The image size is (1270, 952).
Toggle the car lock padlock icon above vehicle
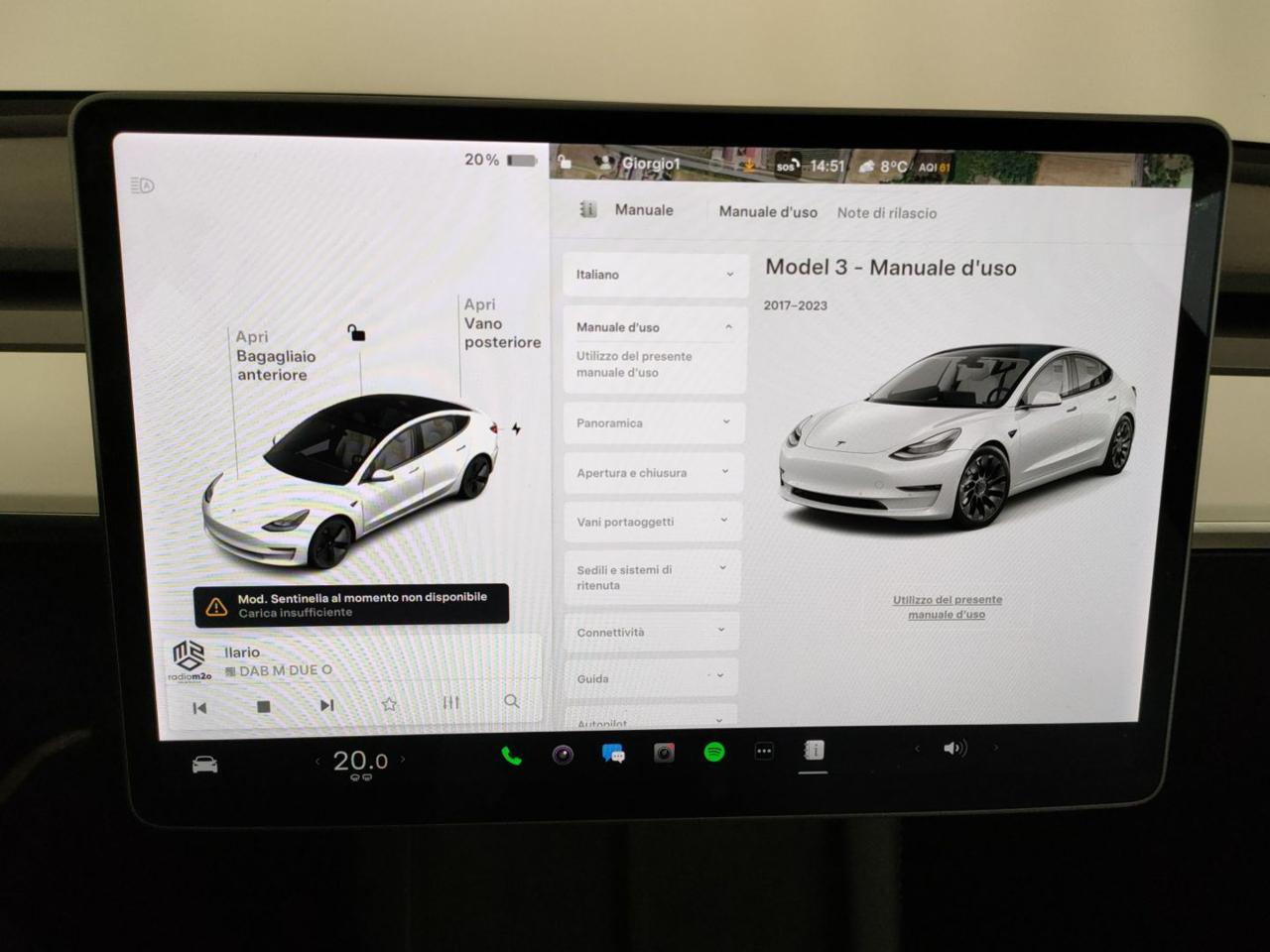[355, 333]
